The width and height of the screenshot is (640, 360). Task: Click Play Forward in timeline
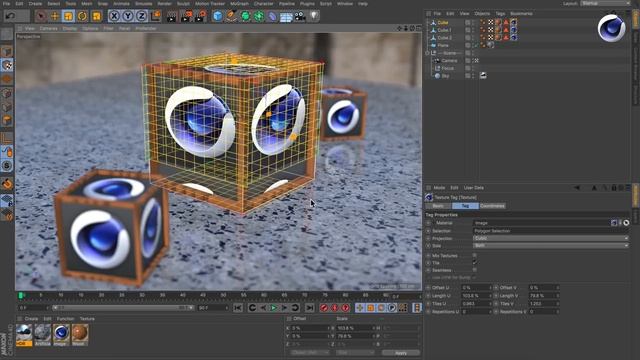pyautogui.click(x=273, y=308)
